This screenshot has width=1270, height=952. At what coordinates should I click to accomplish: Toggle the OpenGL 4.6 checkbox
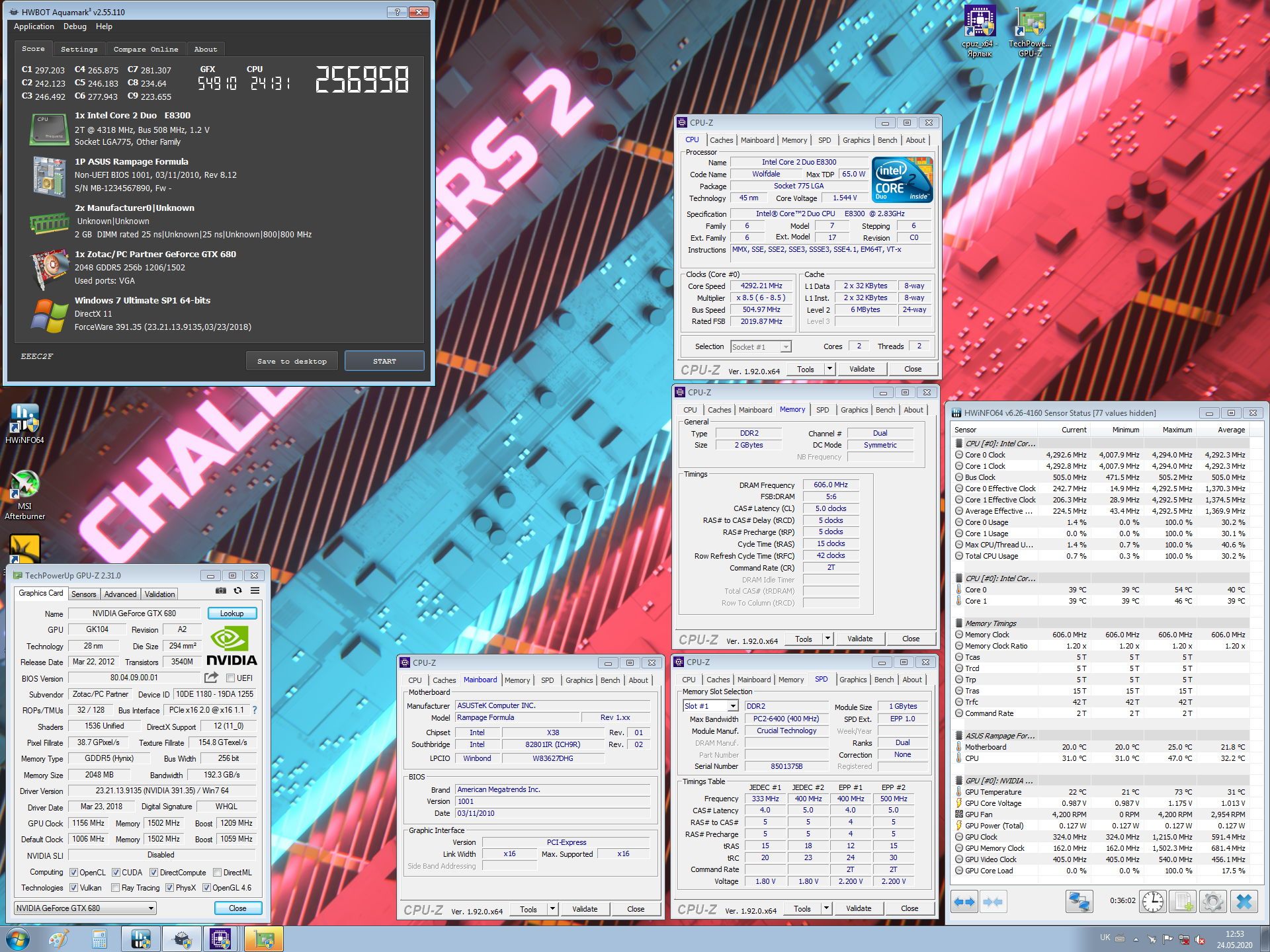[207, 888]
